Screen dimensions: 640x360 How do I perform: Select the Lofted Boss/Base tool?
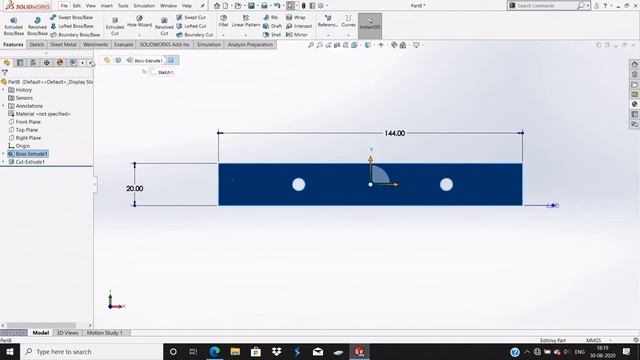coord(72,26)
